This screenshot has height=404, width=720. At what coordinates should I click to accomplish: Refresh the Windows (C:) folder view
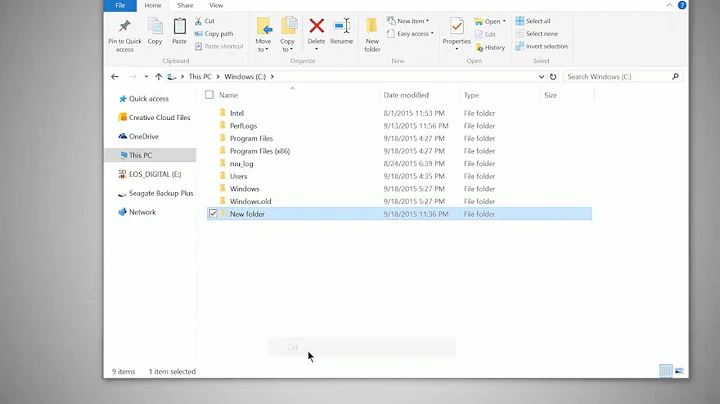pos(553,77)
